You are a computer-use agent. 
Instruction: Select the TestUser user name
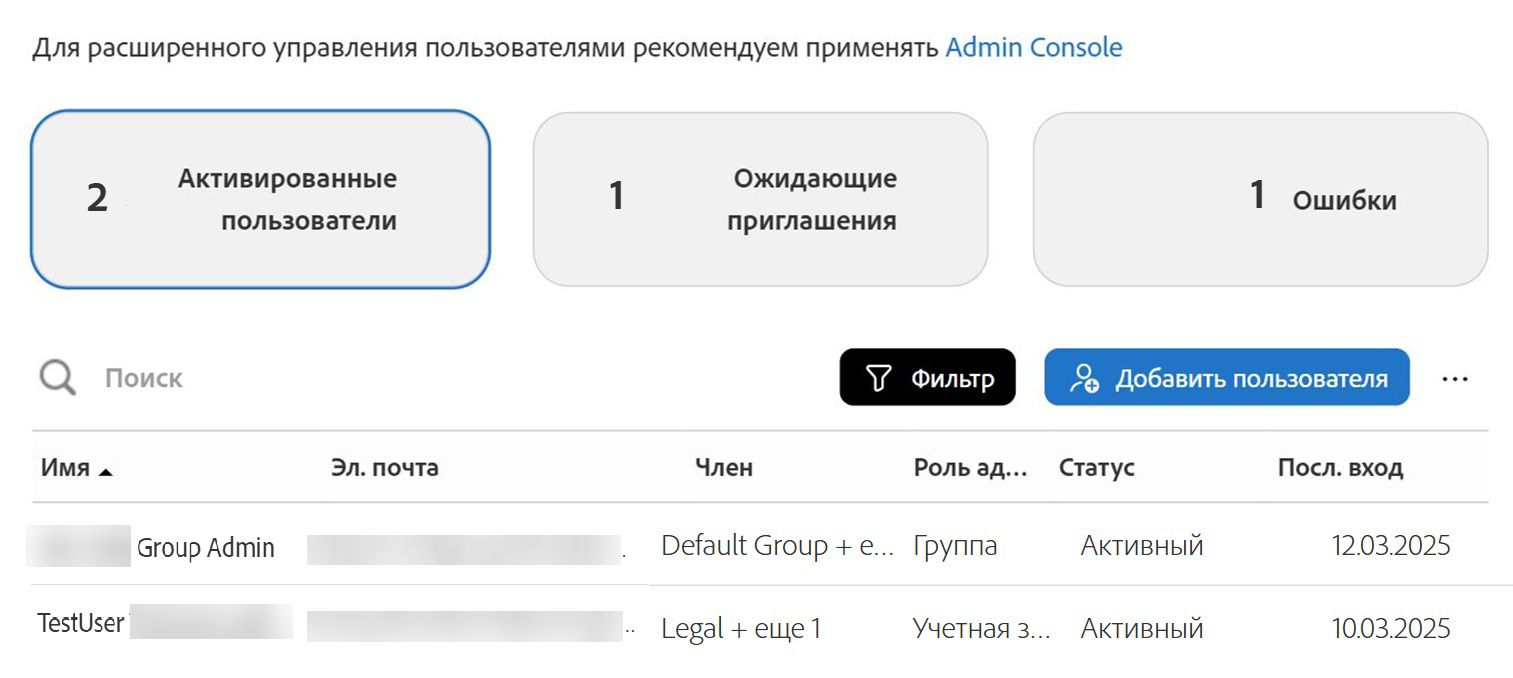point(81,623)
